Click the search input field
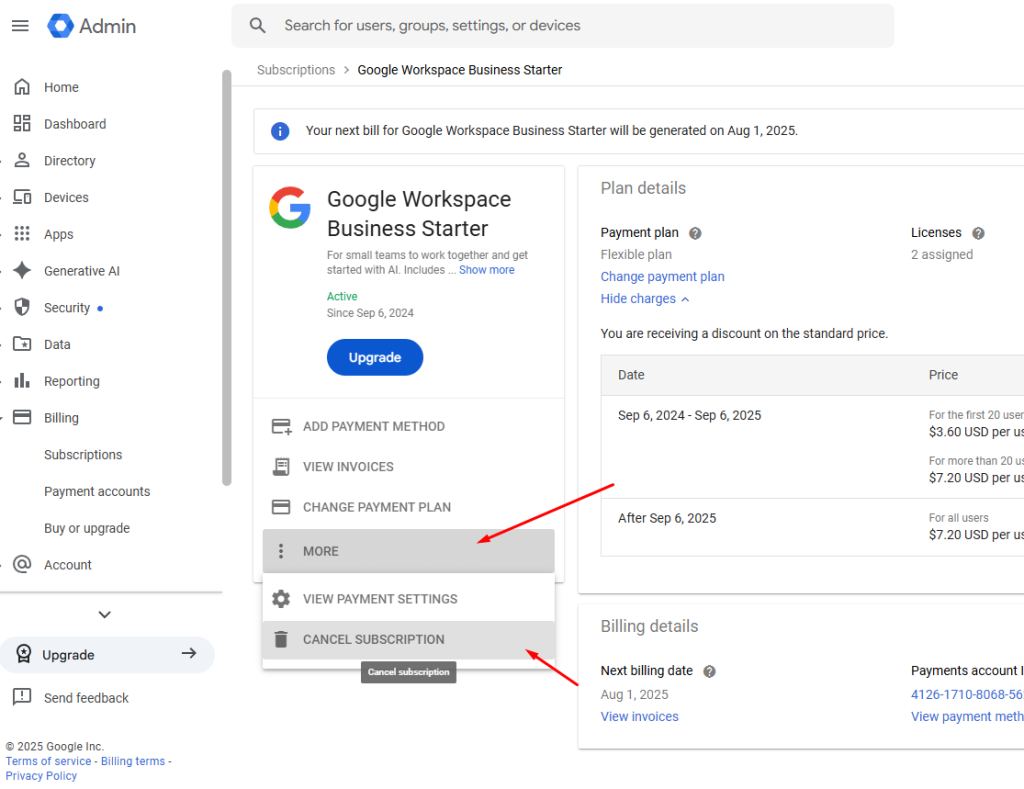1024x789 pixels. point(563,25)
